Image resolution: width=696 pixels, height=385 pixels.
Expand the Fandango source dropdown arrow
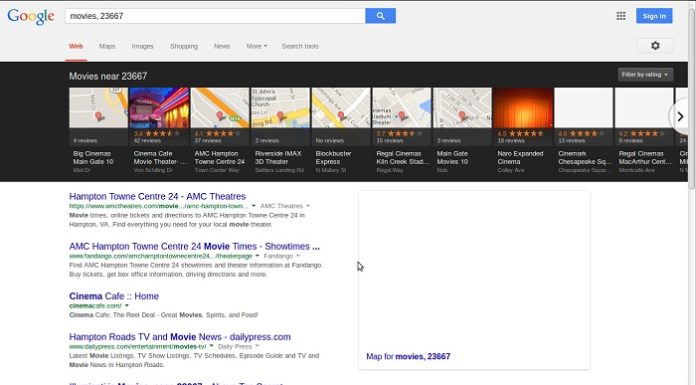pos(298,256)
